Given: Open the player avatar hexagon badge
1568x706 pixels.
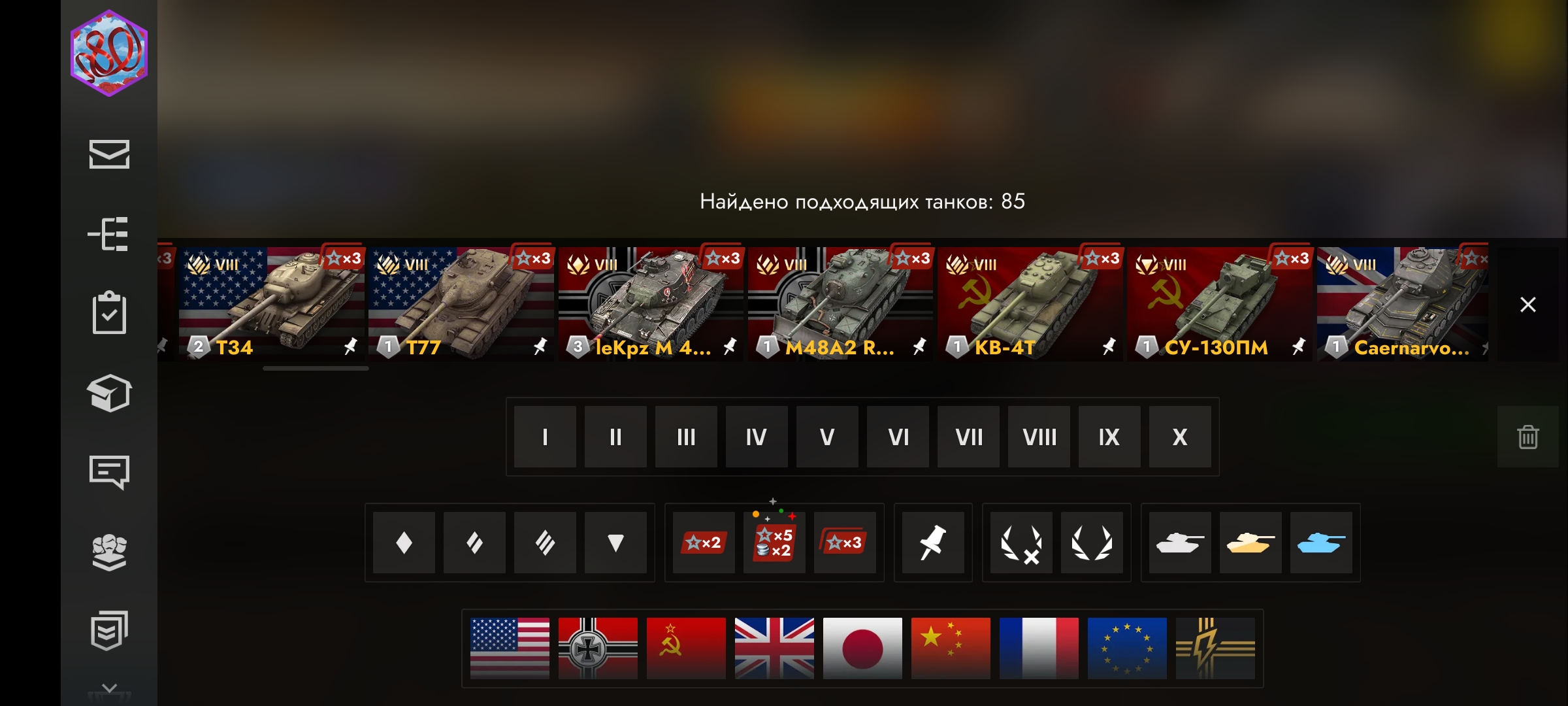Looking at the screenshot, I should (109, 53).
